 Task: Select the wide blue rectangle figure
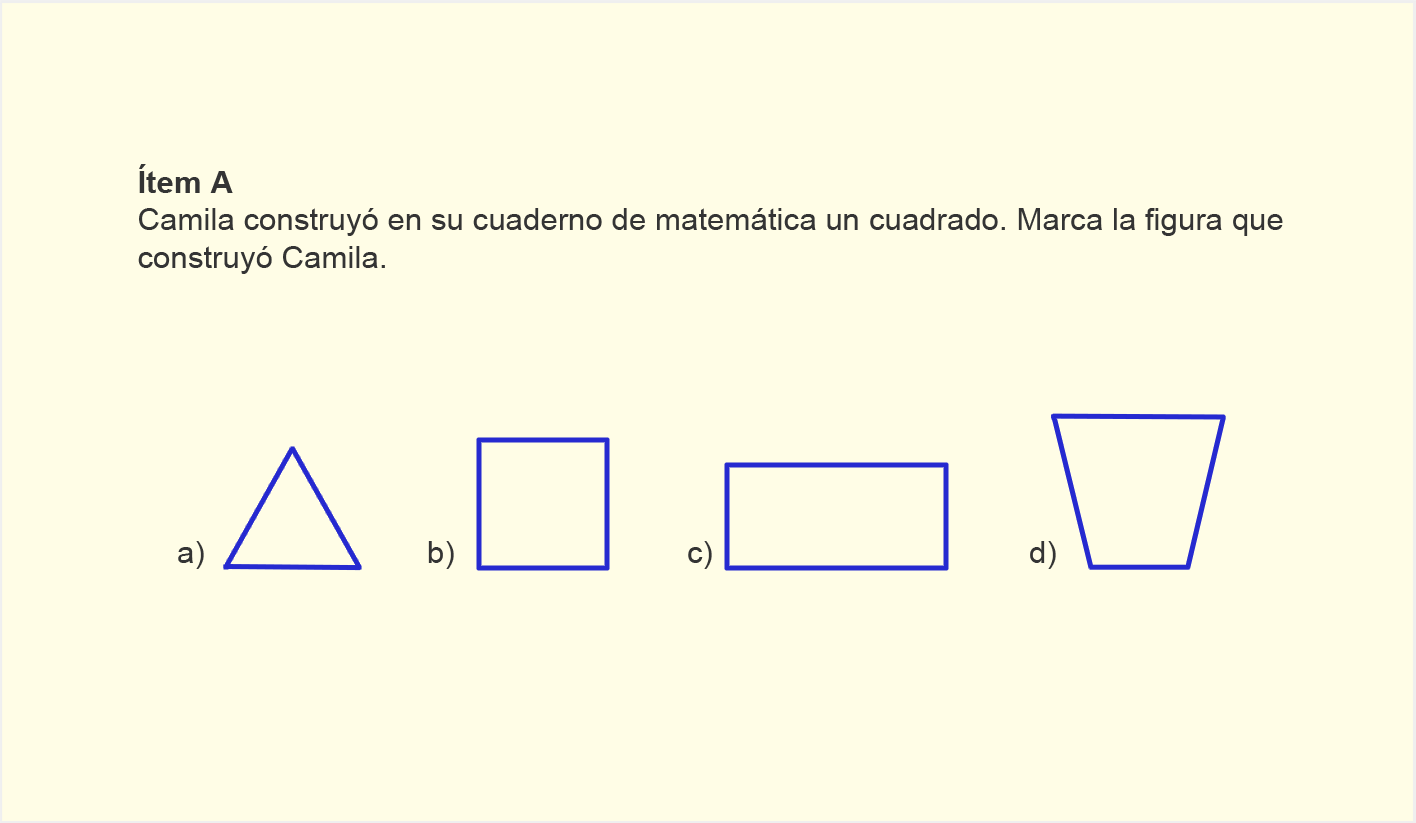[836, 516]
